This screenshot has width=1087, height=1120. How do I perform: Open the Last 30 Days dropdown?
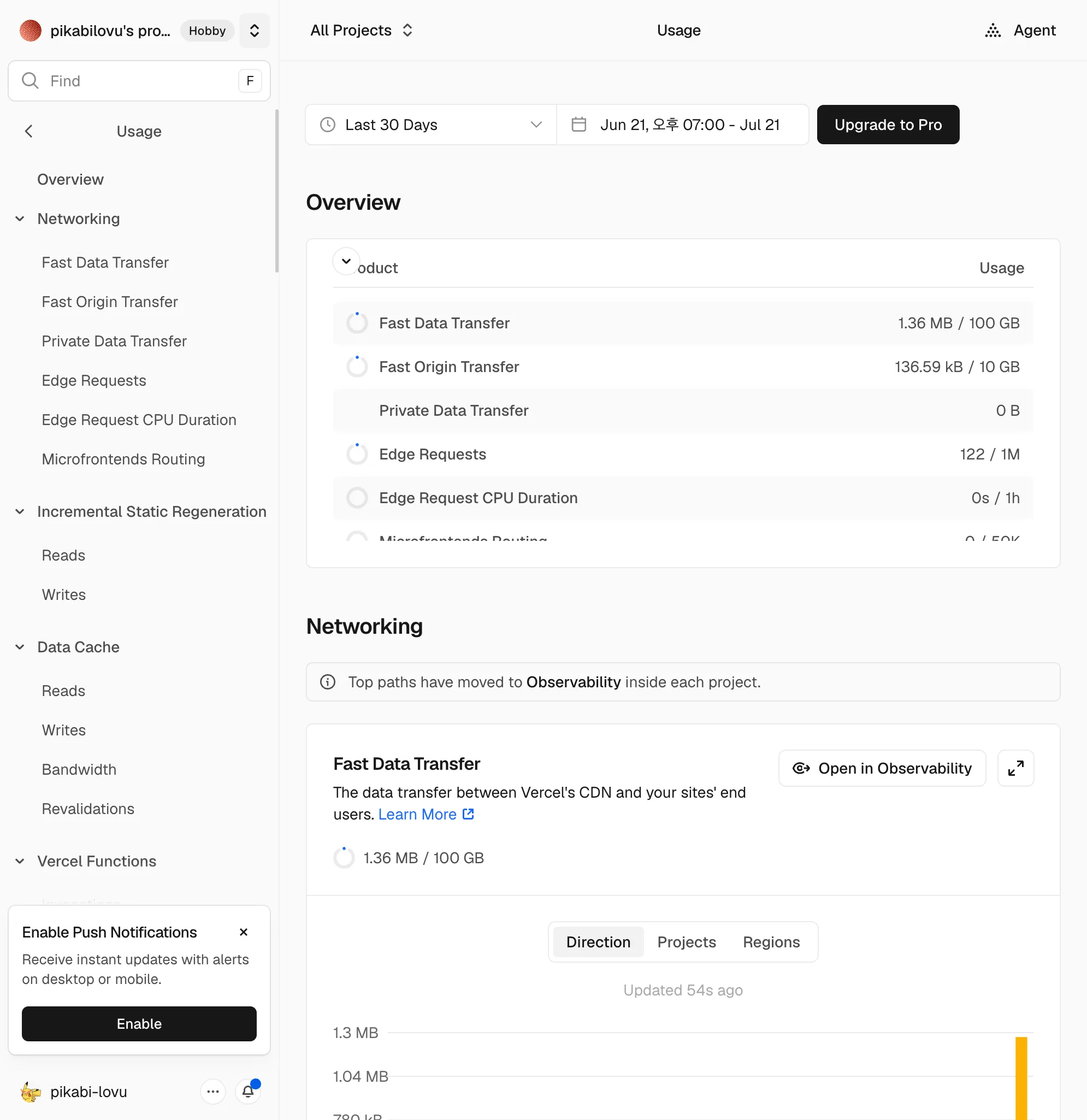(432, 125)
